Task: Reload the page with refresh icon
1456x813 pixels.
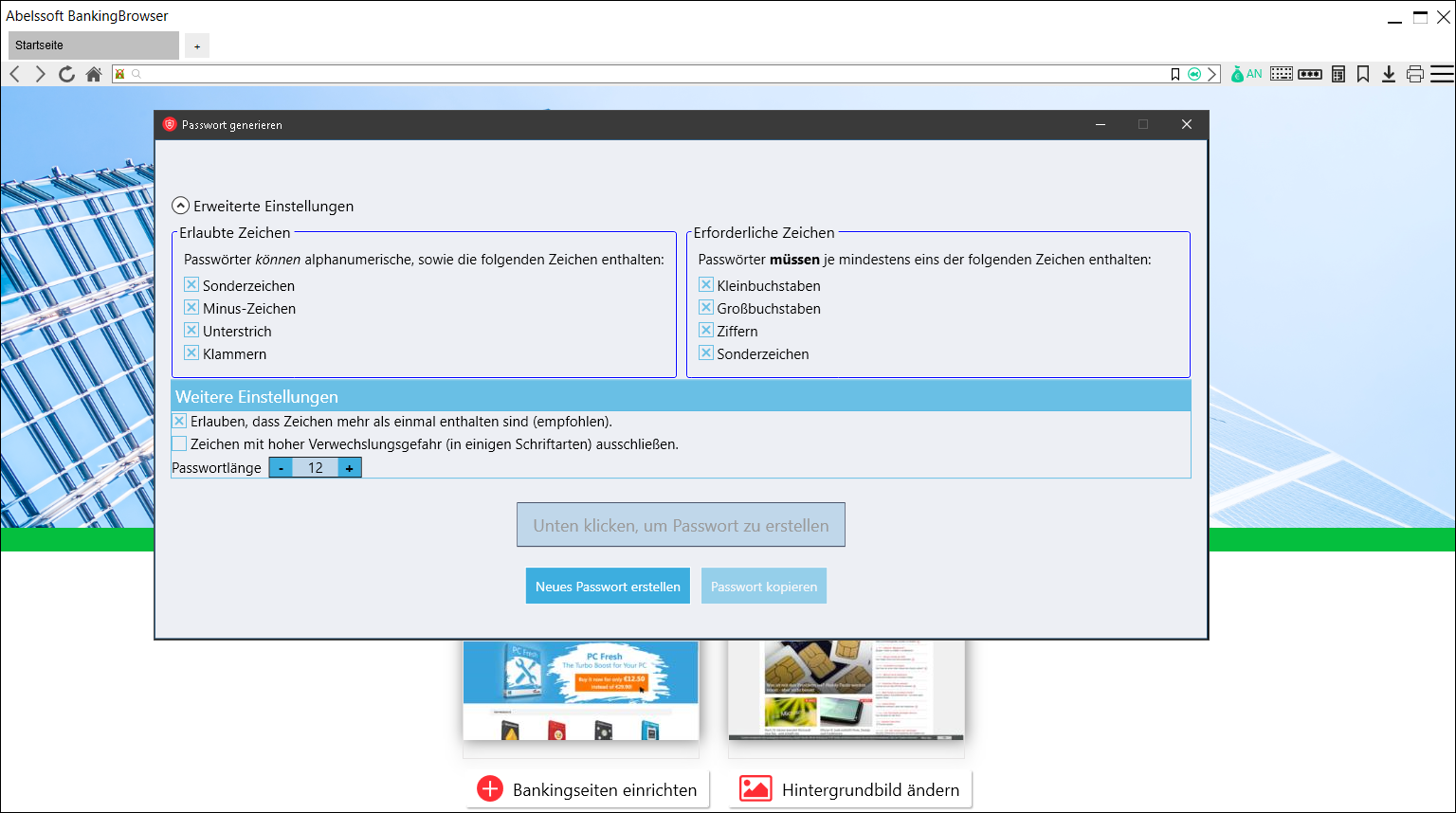Action: pos(66,74)
